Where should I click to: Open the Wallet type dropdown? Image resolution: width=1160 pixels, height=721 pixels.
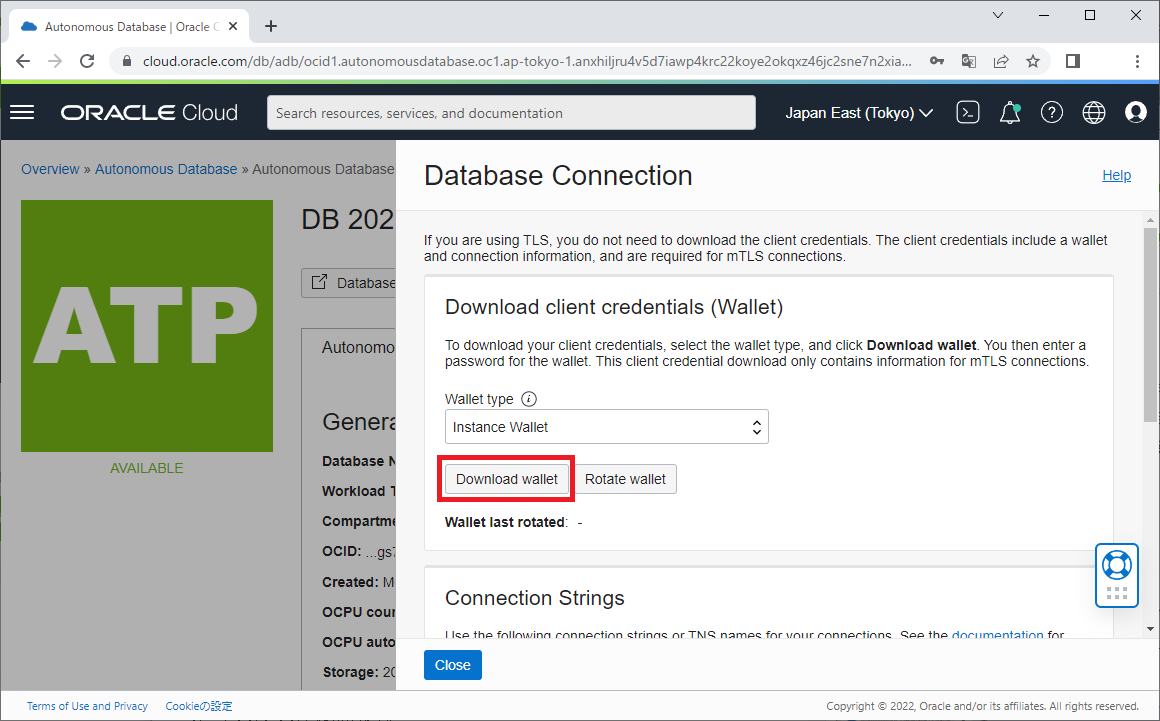point(607,427)
